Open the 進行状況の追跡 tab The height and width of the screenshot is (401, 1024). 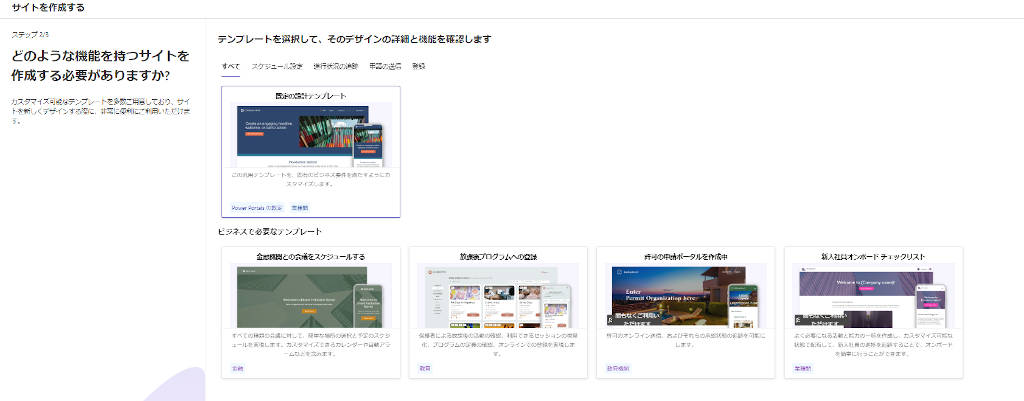(x=335, y=66)
